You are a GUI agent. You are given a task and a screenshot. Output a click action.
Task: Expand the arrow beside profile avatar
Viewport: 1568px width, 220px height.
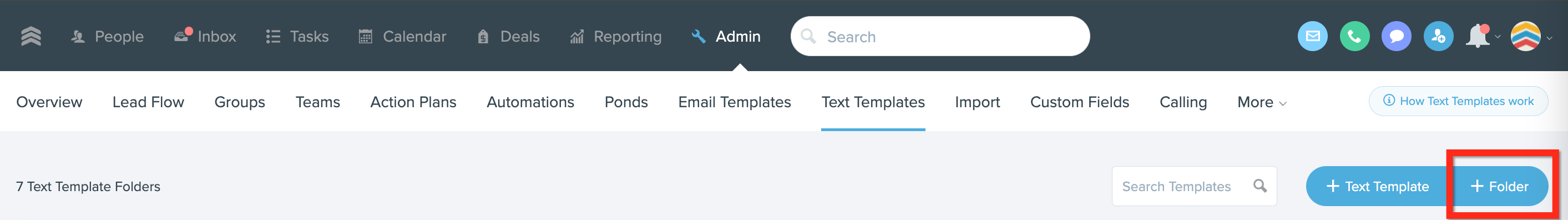tap(1550, 38)
